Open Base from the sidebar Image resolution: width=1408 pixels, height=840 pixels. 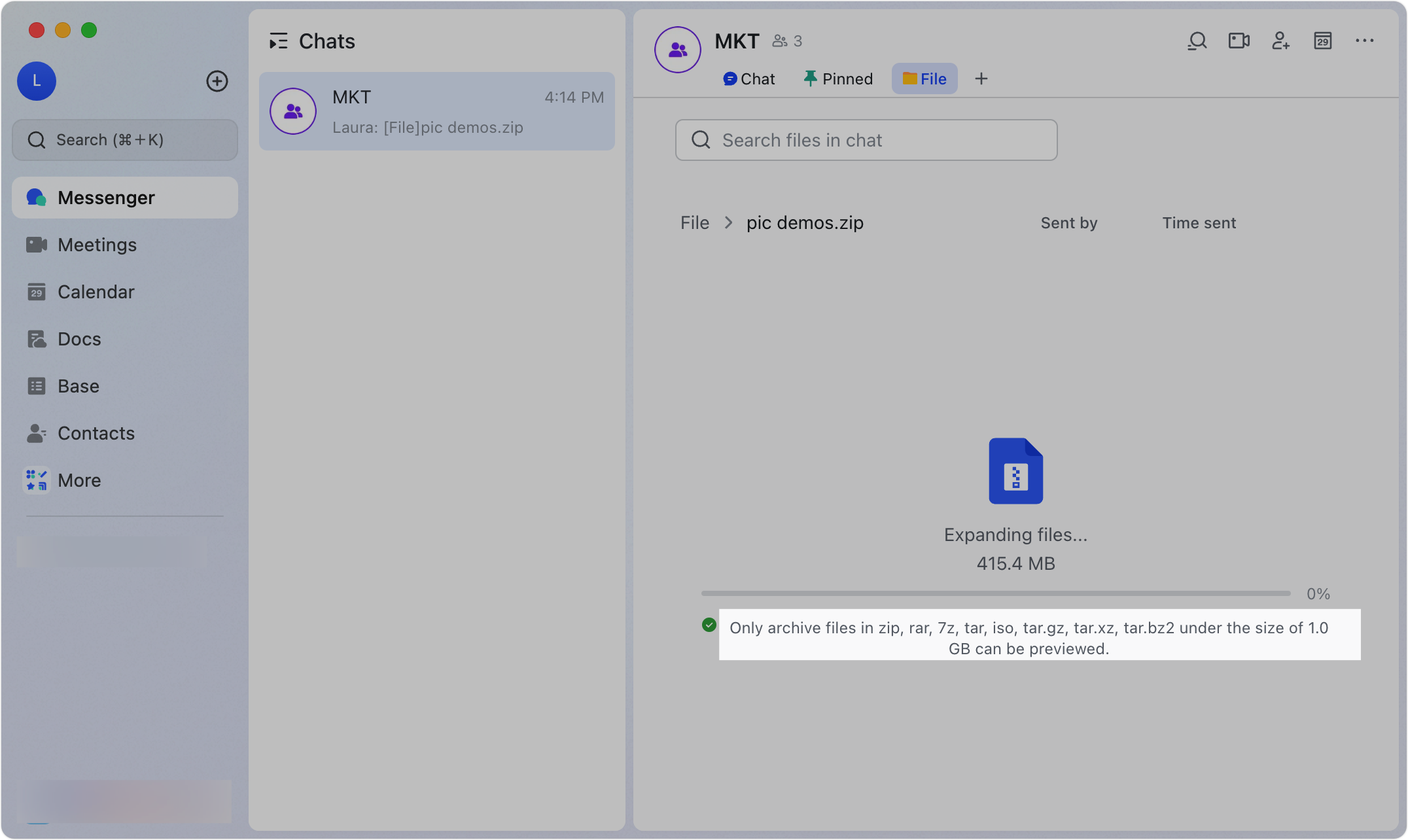coord(78,386)
